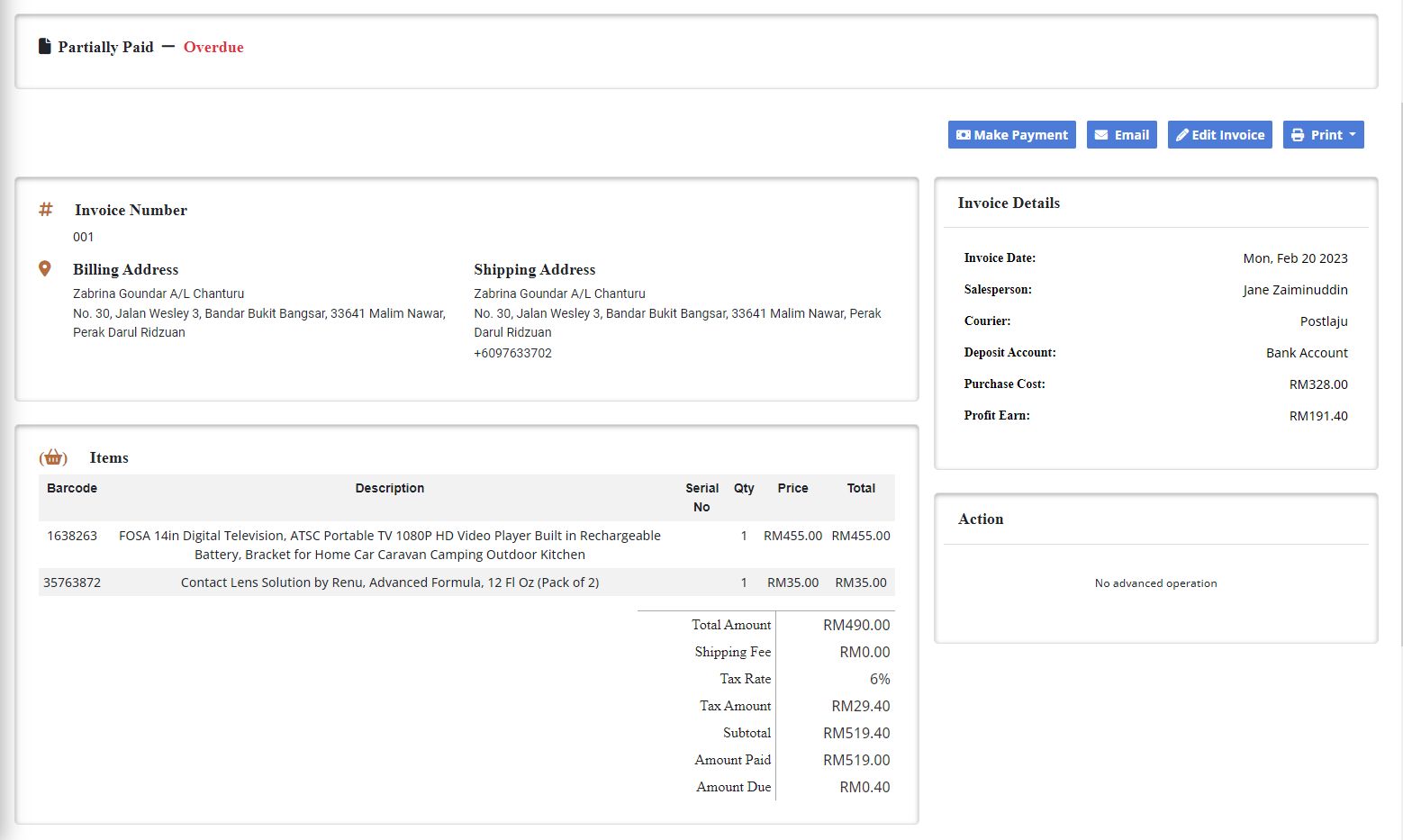Click the Make Payment button
This screenshot has height=840, width=1403.
tap(1011, 135)
